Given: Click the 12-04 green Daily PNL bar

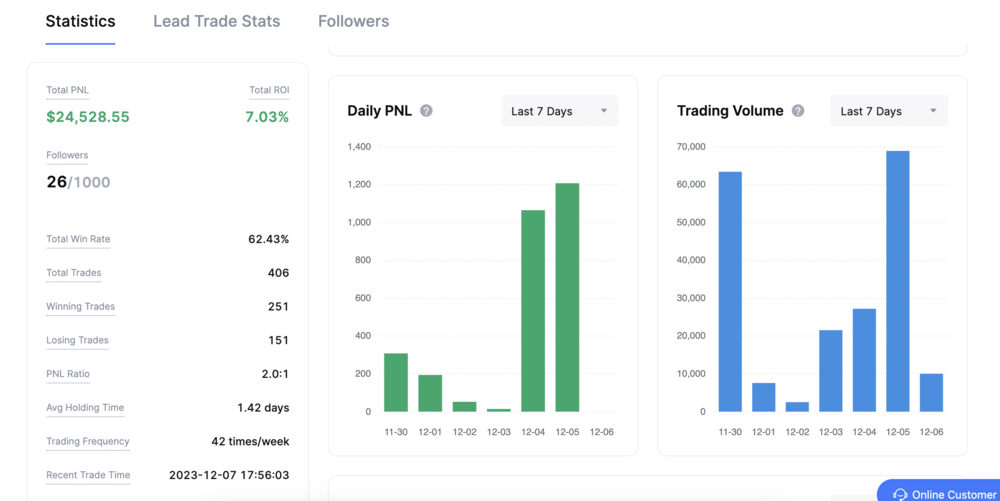Looking at the screenshot, I should [x=533, y=311].
